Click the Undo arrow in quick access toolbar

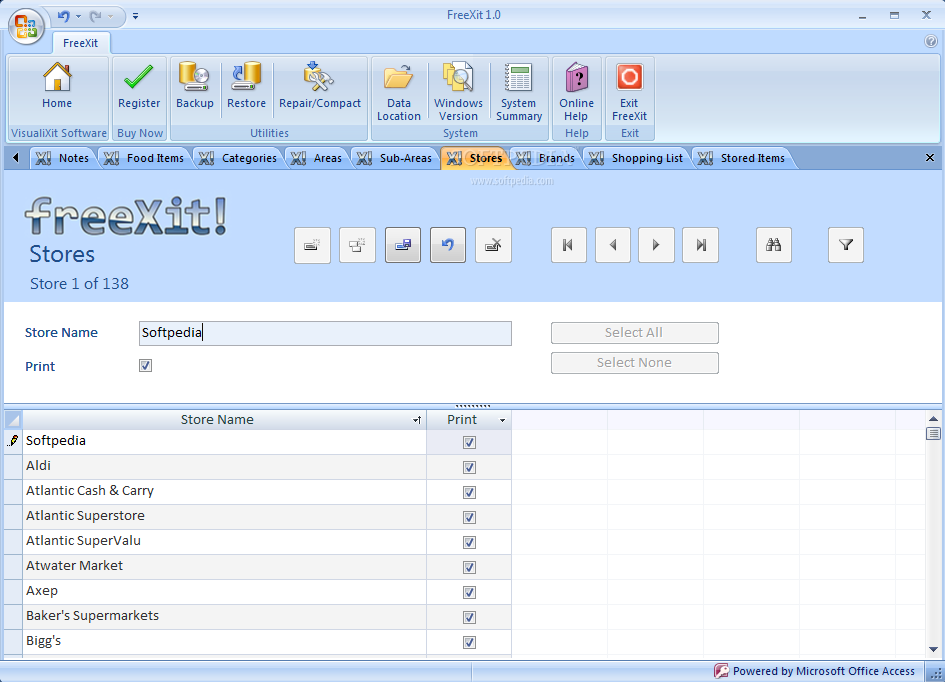coord(63,16)
